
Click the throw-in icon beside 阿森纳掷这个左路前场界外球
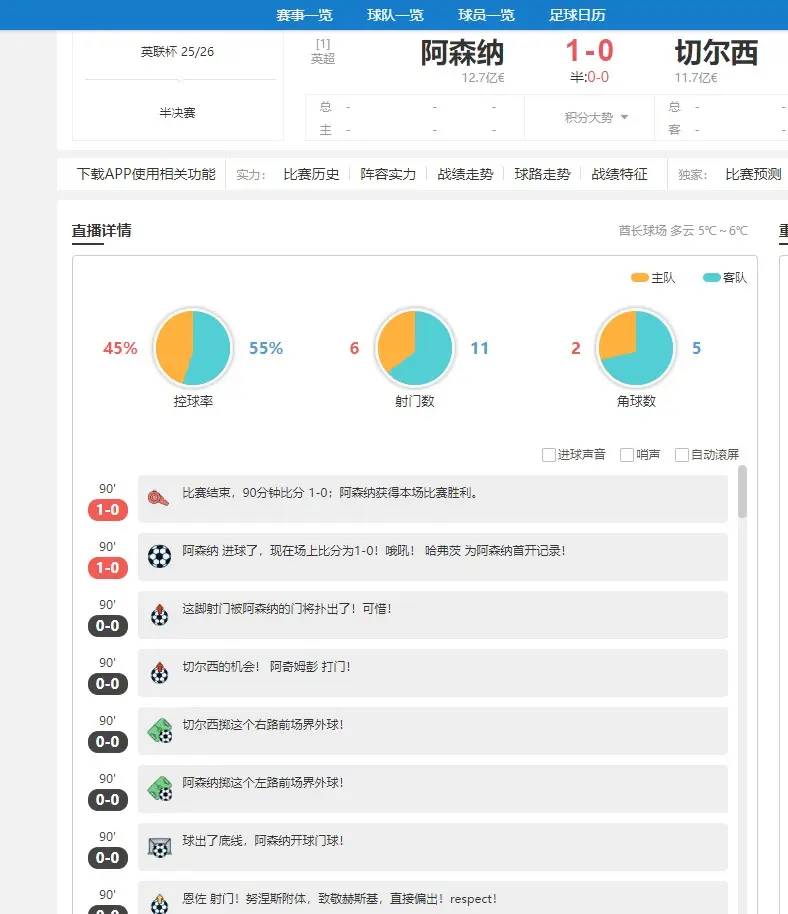pyautogui.click(x=160, y=788)
